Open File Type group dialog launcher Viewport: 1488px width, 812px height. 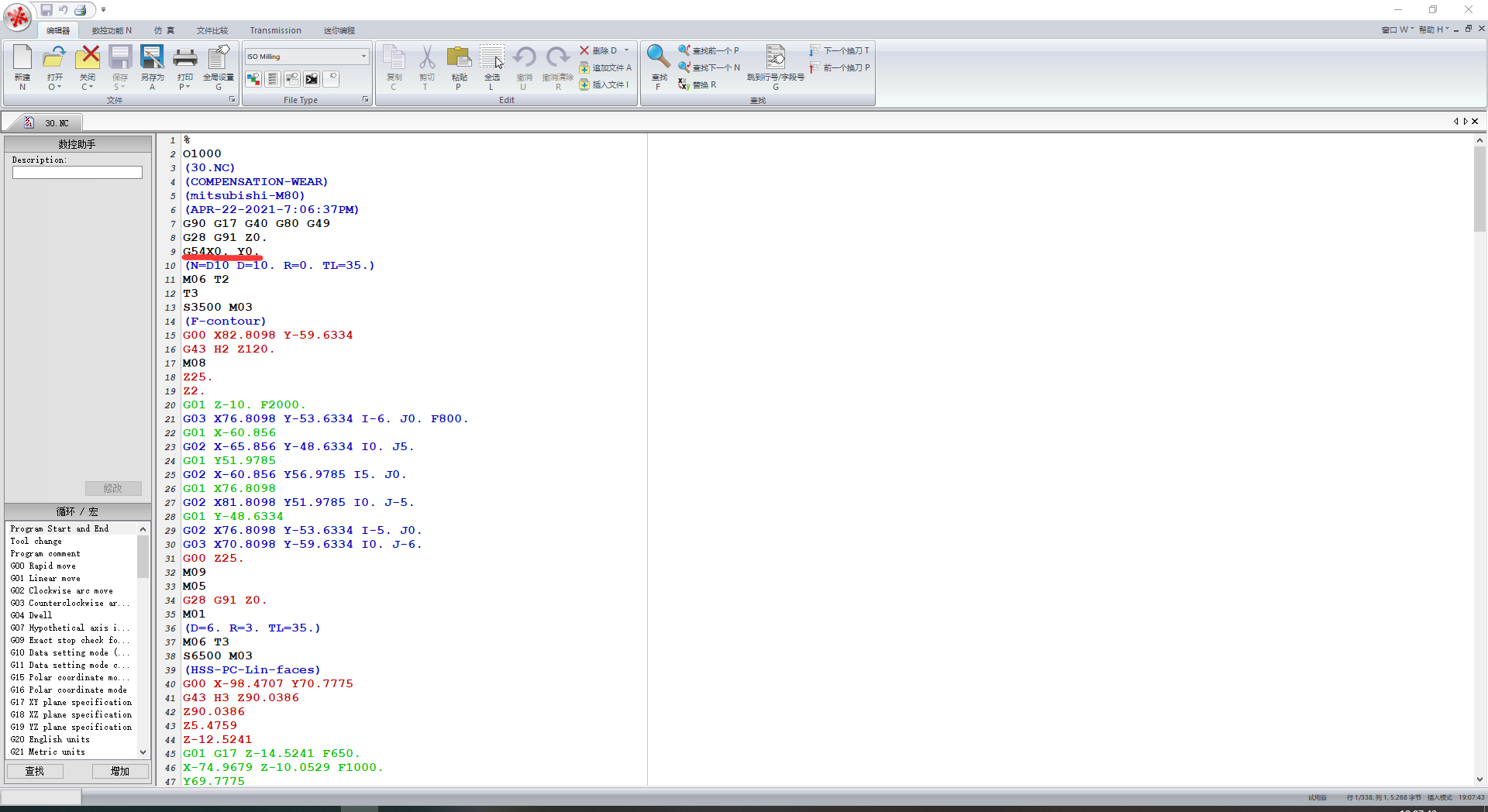[366, 99]
